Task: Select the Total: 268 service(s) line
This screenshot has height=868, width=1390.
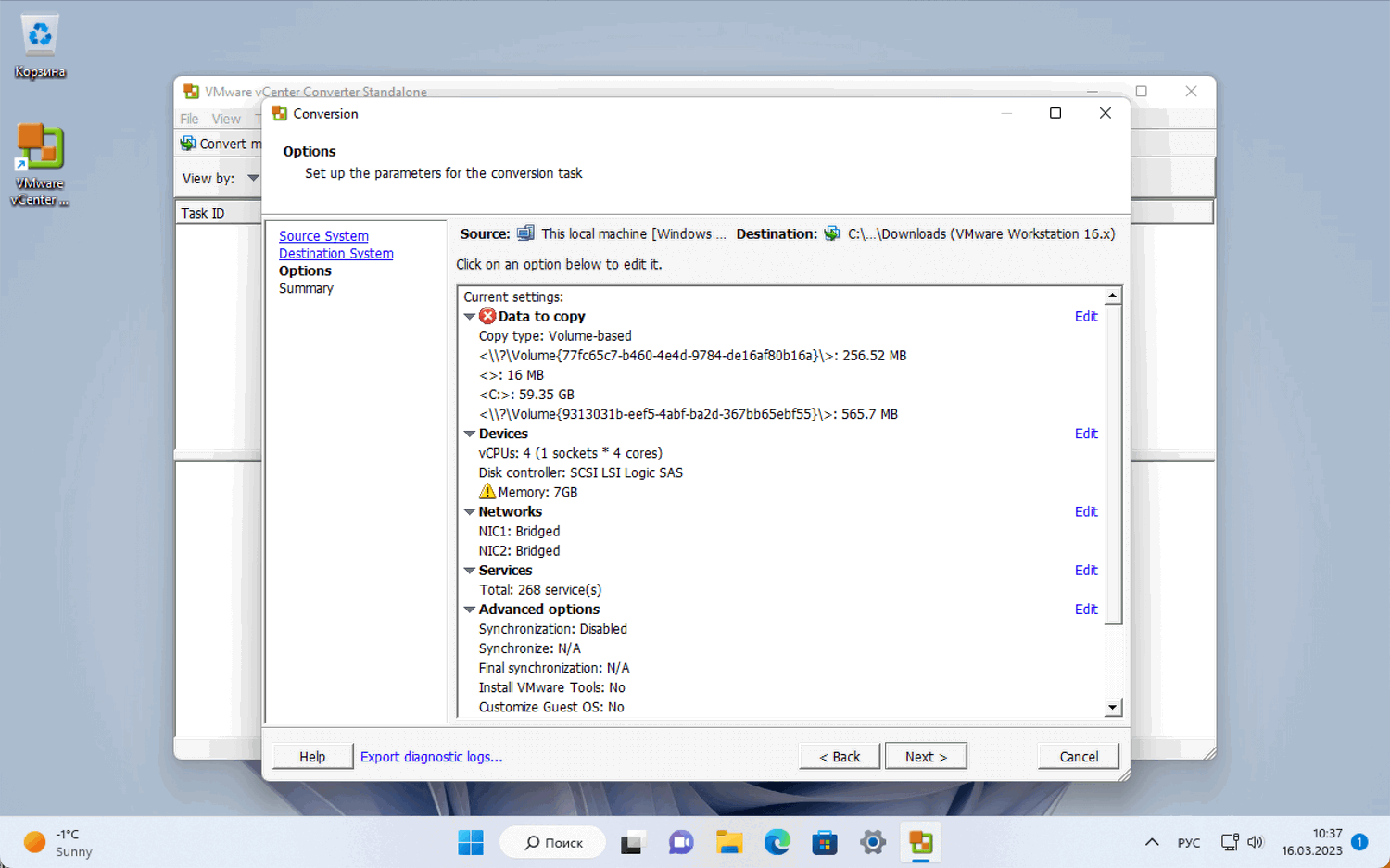Action: [540, 590]
